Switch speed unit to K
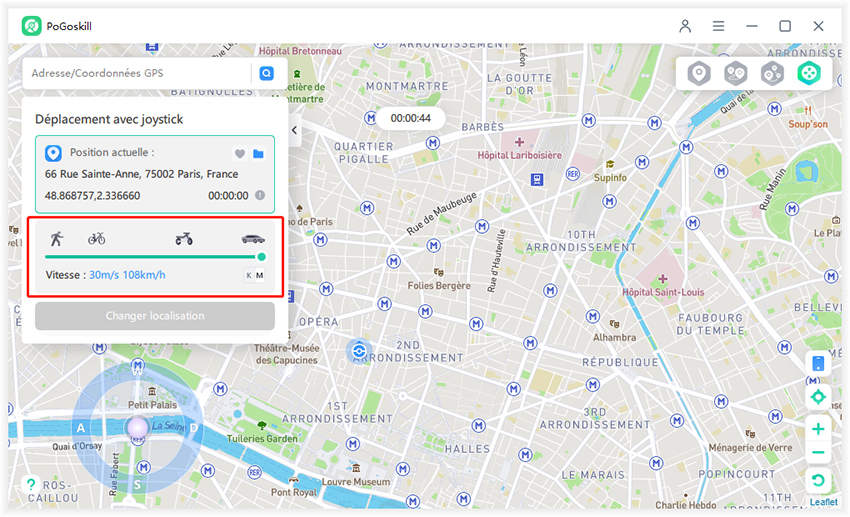The image size is (850, 517). coord(249,275)
